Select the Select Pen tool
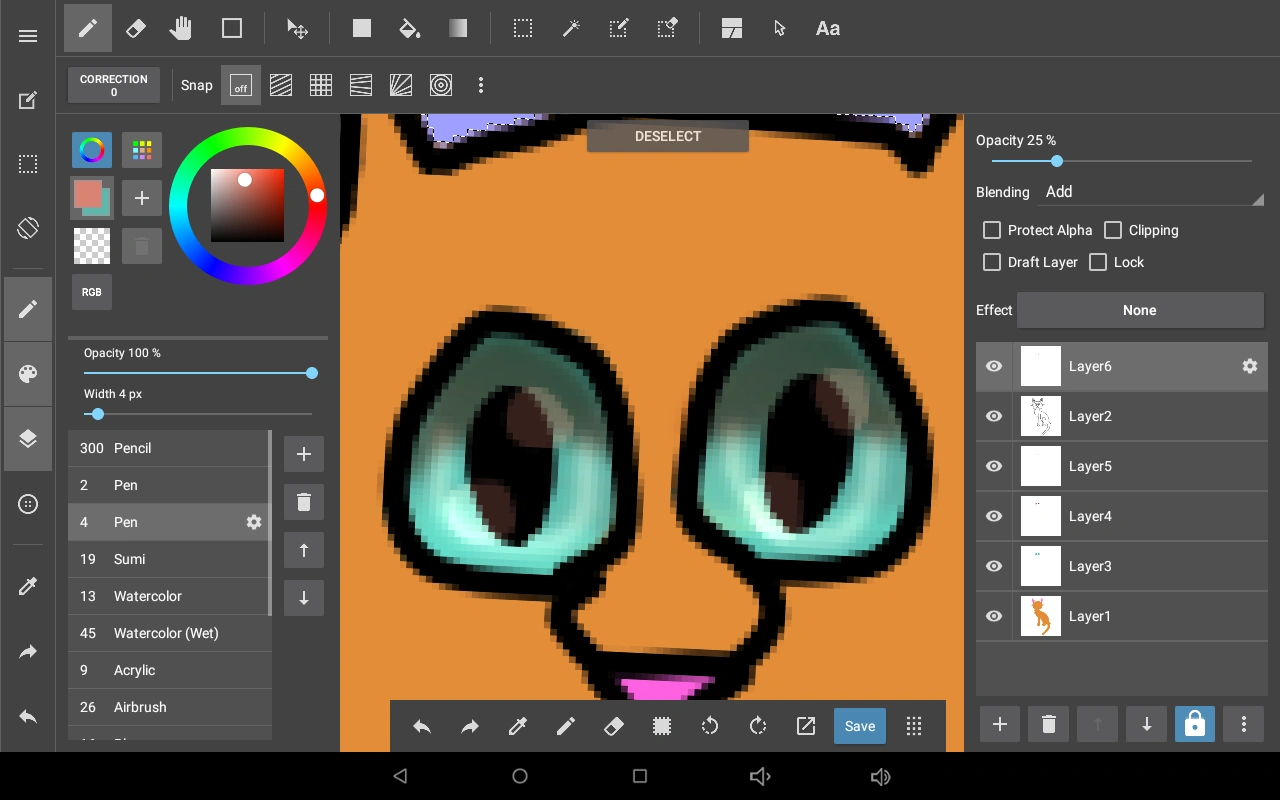 click(619, 28)
